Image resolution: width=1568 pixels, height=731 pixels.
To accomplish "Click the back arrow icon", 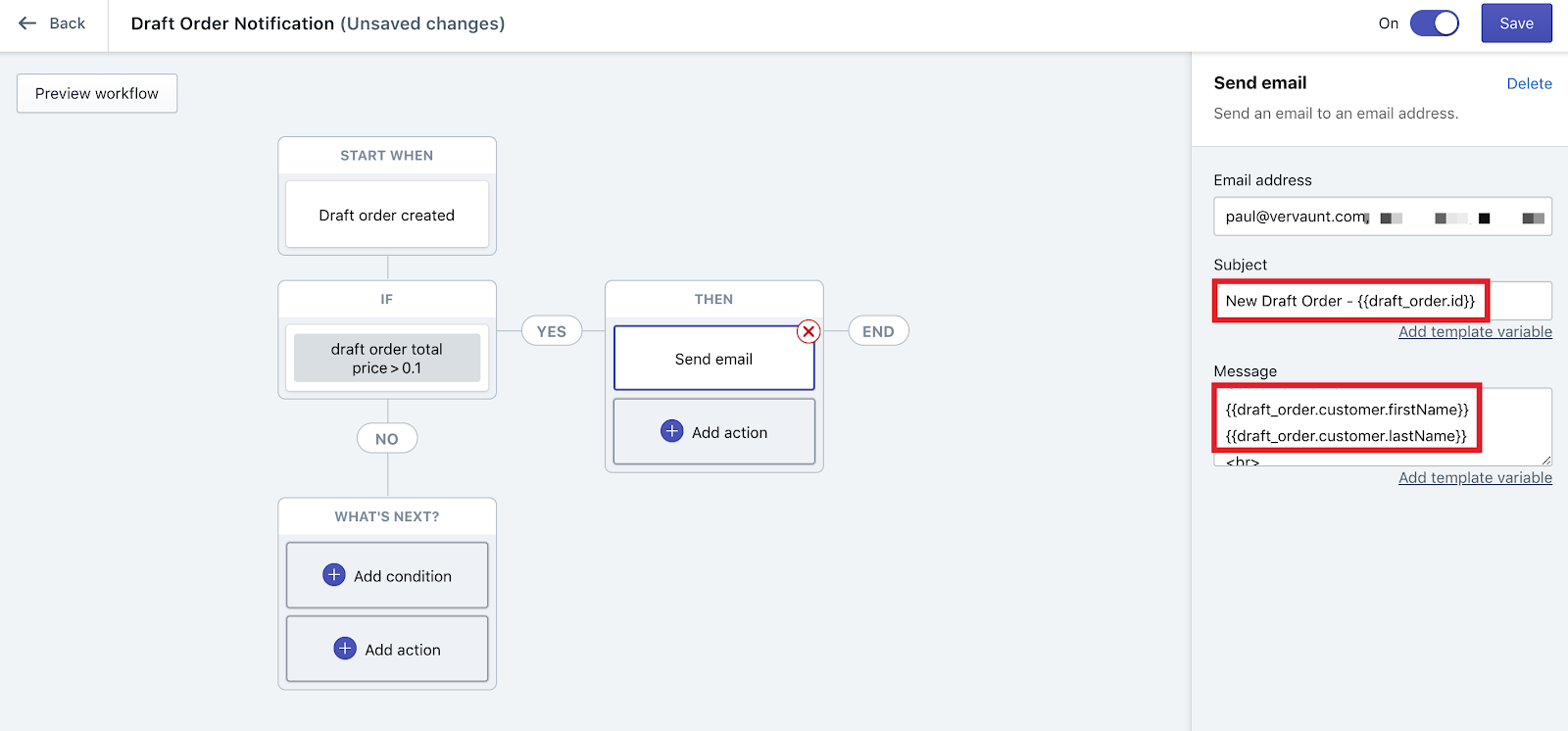I will click(x=27, y=24).
